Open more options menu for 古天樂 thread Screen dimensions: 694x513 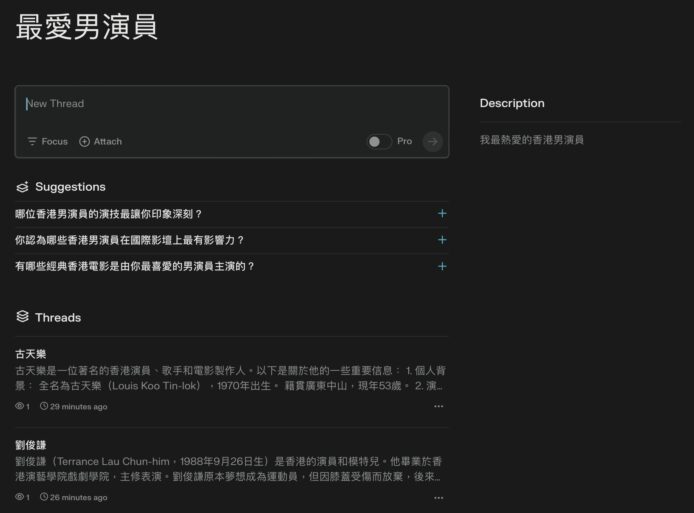(438, 407)
